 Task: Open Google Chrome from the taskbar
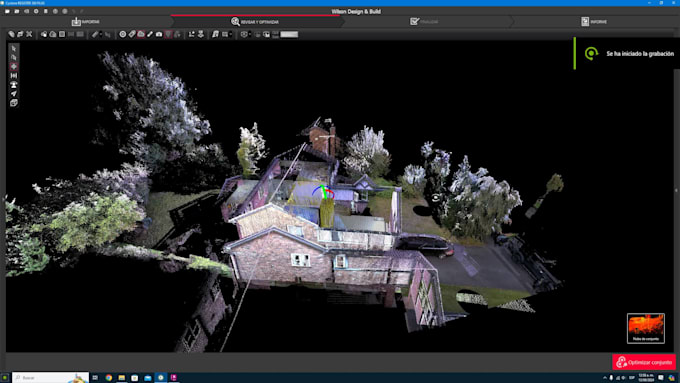[x=108, y=378]
